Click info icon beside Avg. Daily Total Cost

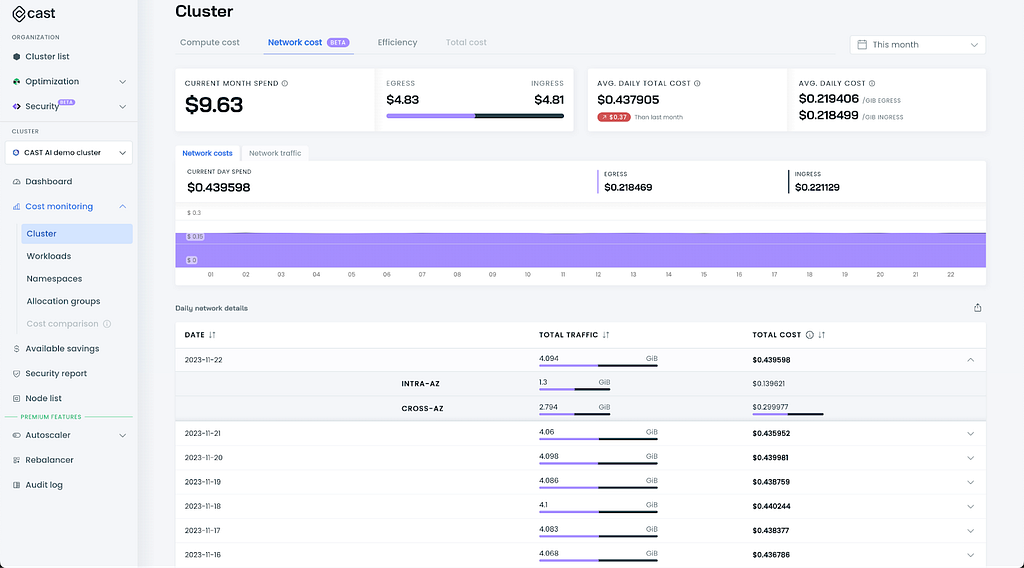pos(697,84)
